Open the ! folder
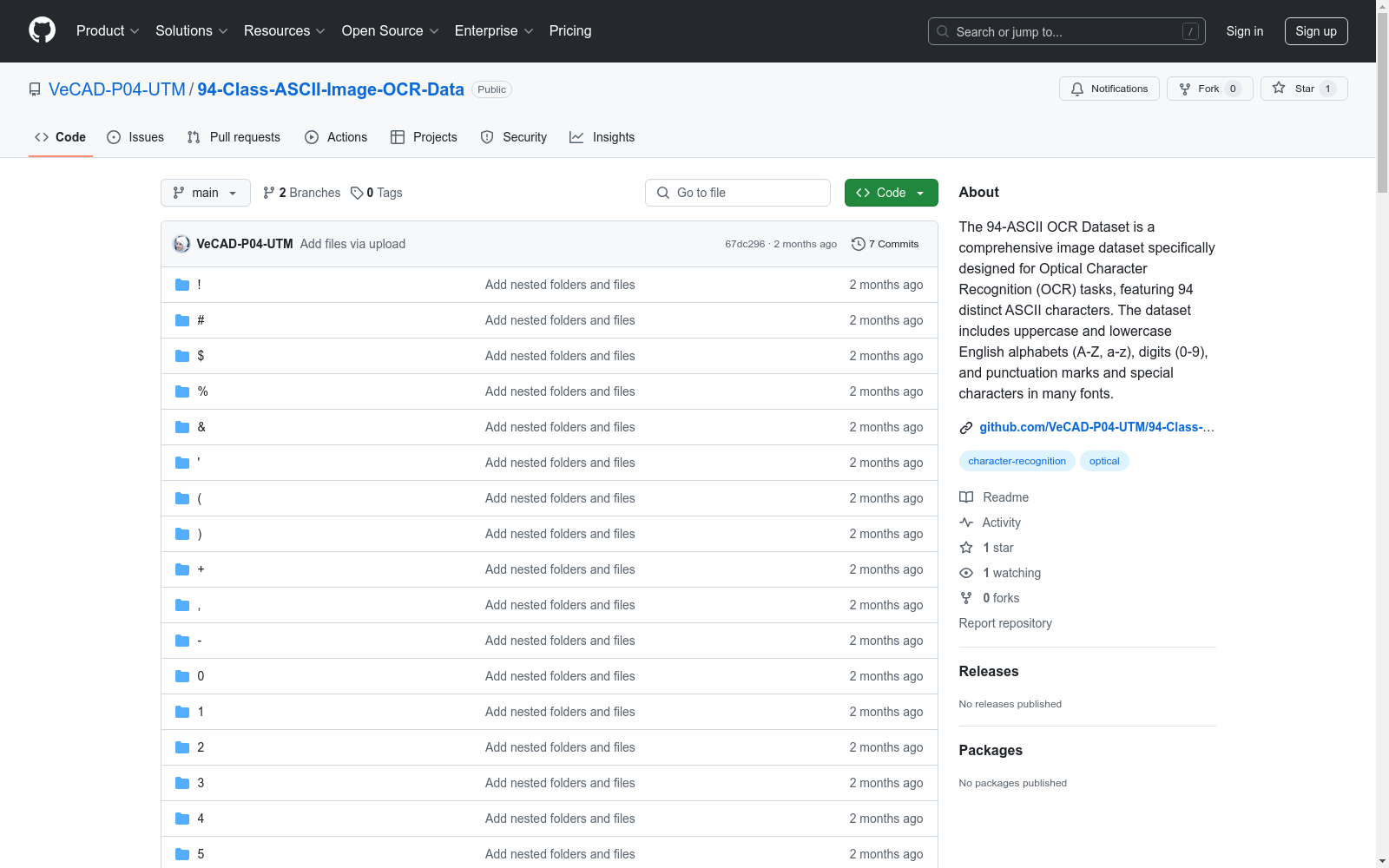Image resolution: width=1389 pixels, height=868 pixels. tap(199, 285)
